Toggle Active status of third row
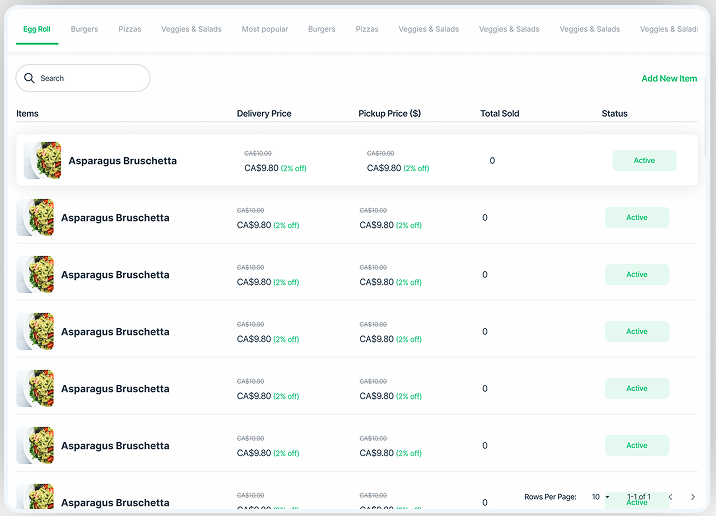716x516 pixels. click(637, 274)
